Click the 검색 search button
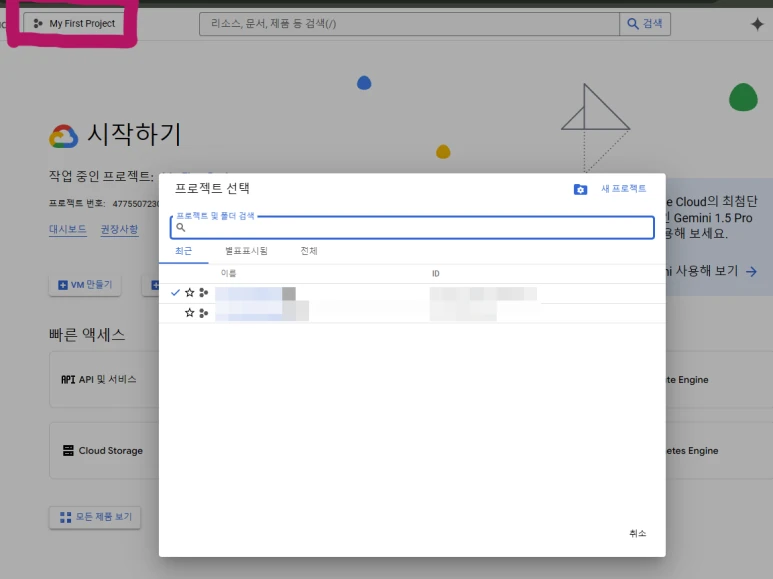 tap(645, 24)
